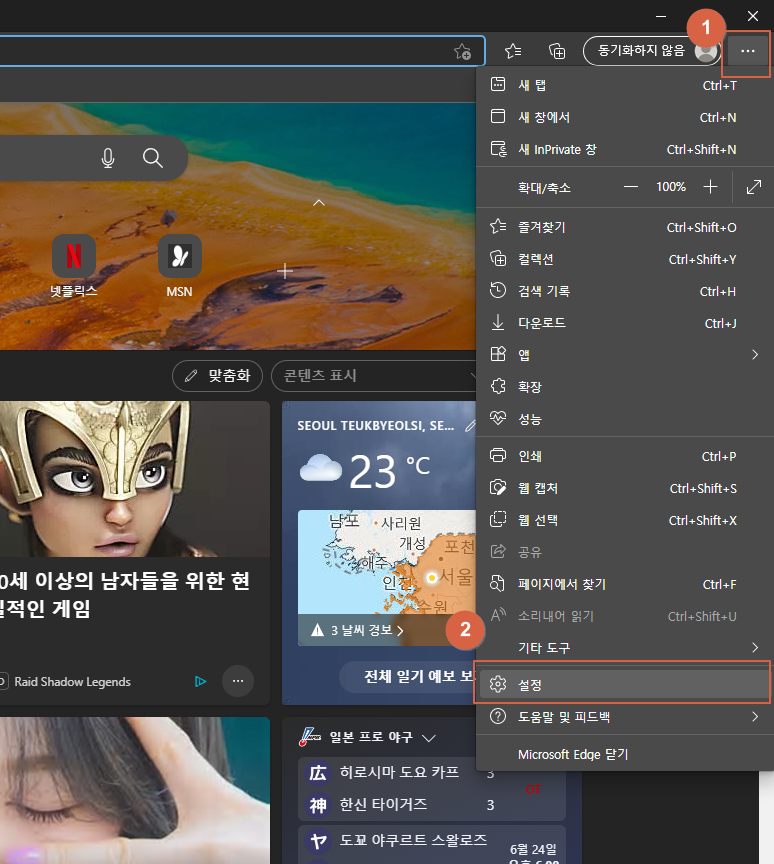Click the 히로시마 도요 카프 team row

(399, 773)
